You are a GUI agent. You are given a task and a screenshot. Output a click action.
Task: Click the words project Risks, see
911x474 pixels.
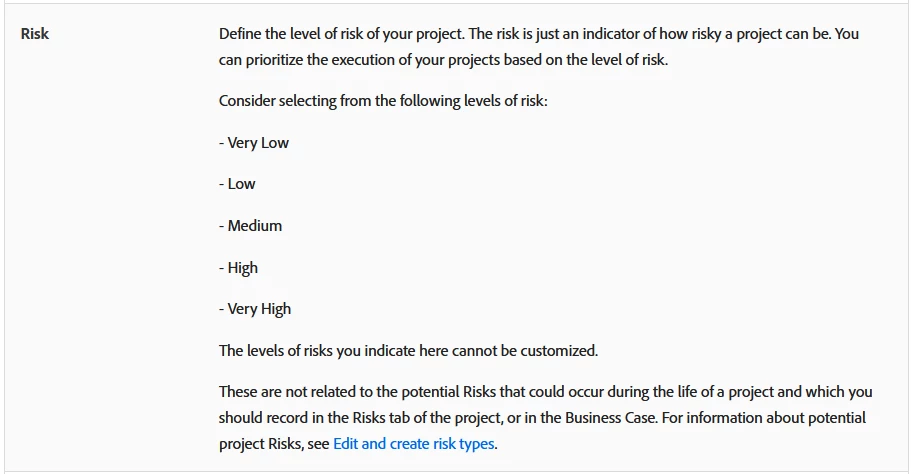click(x=274, y=444)
